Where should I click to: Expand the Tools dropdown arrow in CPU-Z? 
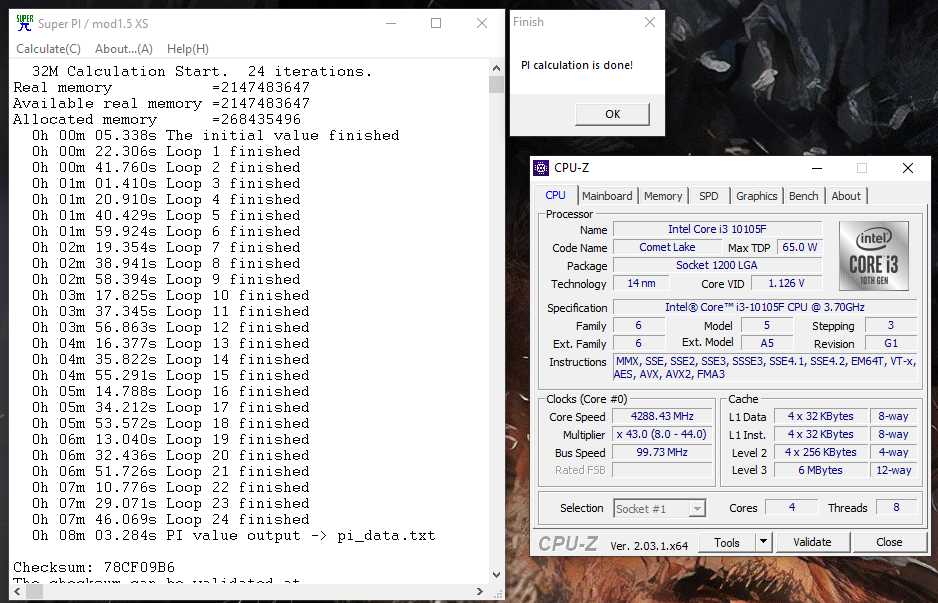tap(763, 543)
